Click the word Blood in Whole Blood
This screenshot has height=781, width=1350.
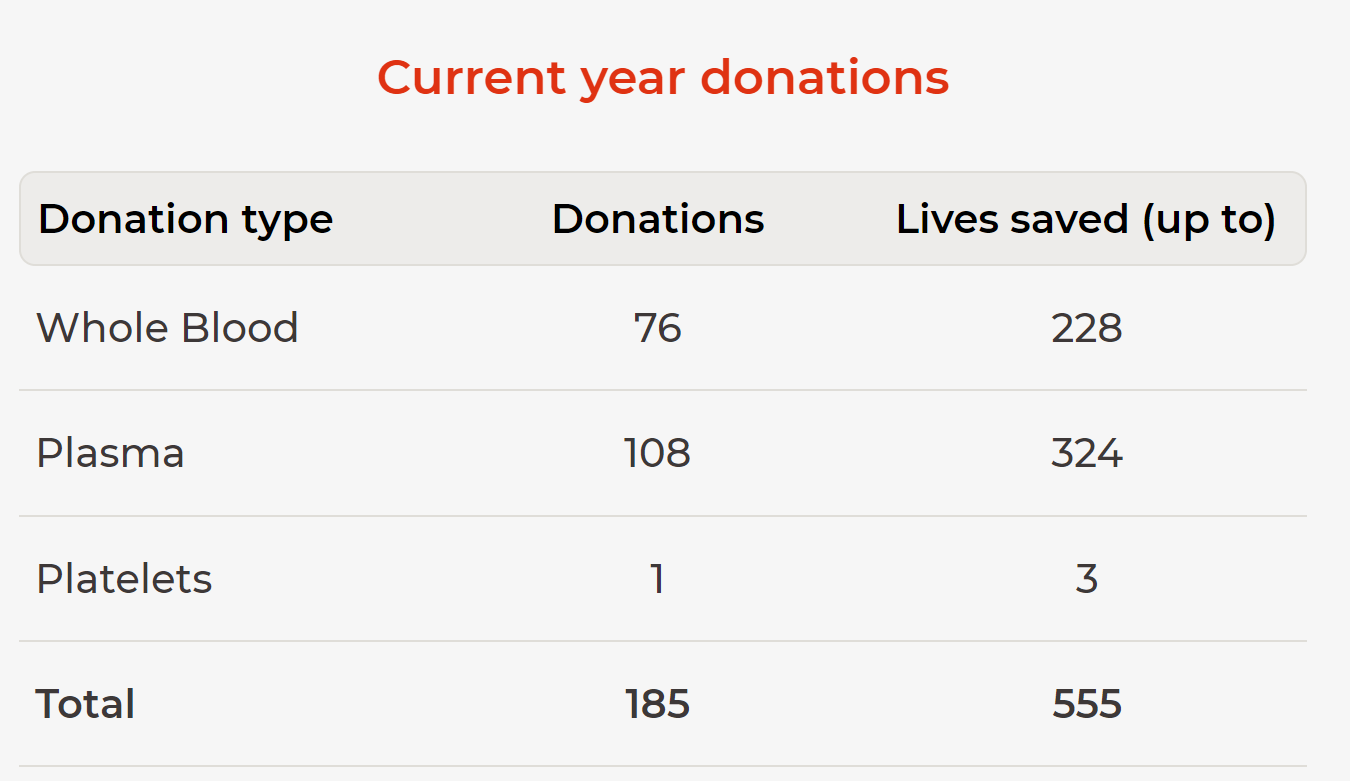[240, 328]
